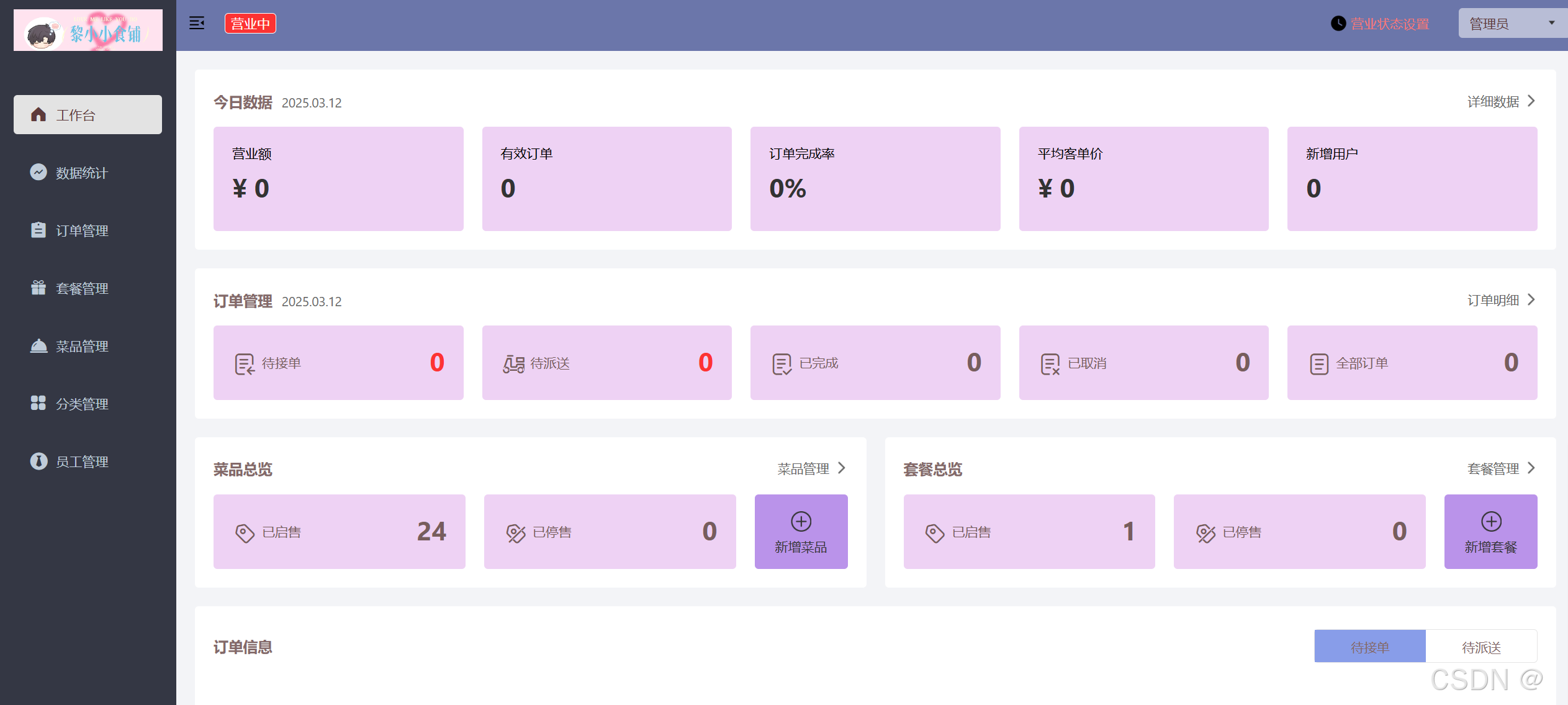Open the 菜品管理 link in 菜品总览
Viewport: 1568px width, 705px height.
803,468
